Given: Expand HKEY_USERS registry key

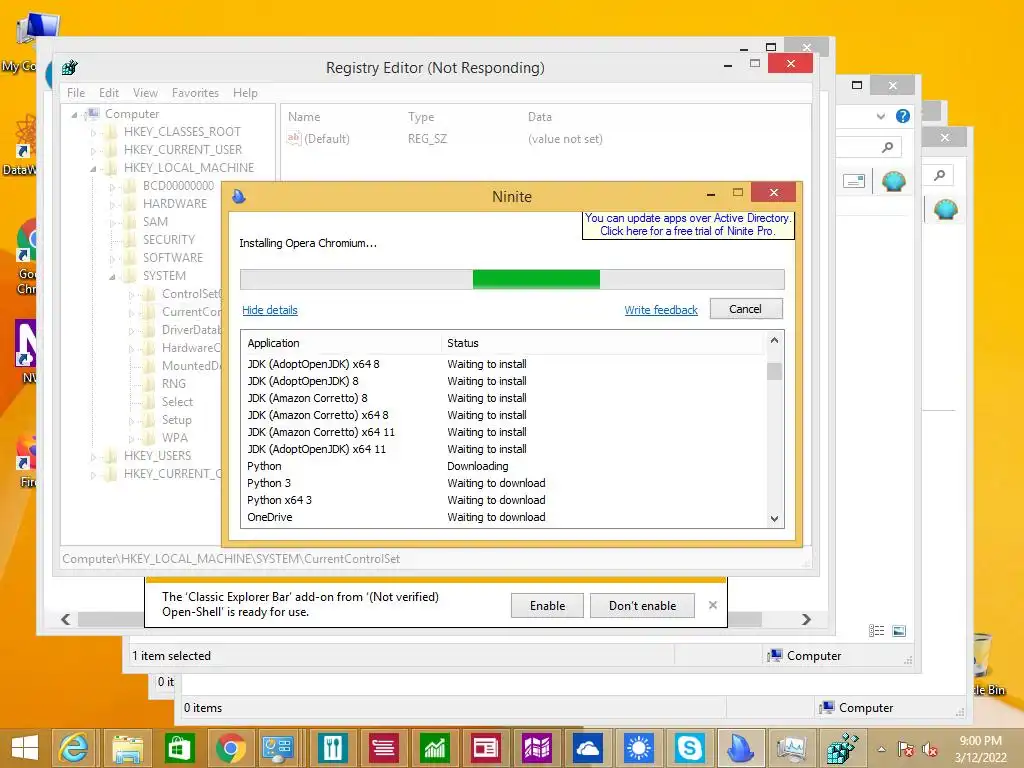Looking at the screenshot, I should click(x=93, y=456).
